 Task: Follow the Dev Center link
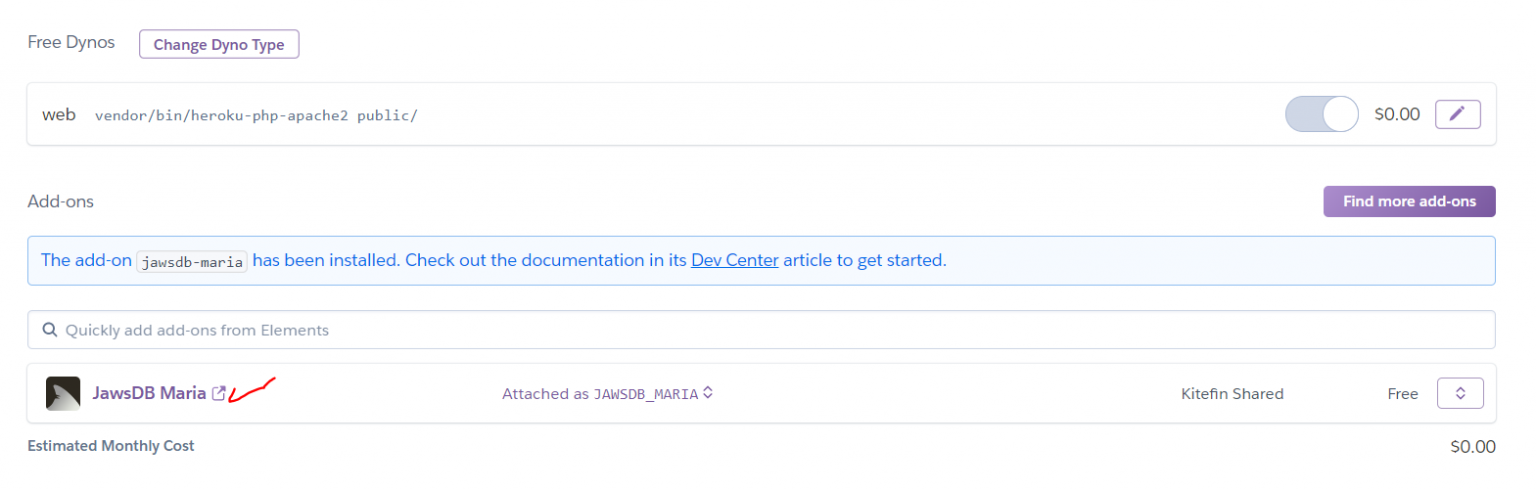click(x=735, y=260)
